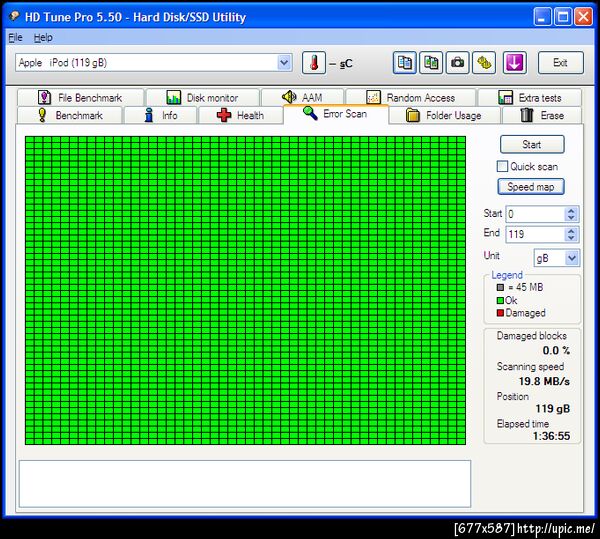Decrease the End value with down arrow

click(571, 238)
